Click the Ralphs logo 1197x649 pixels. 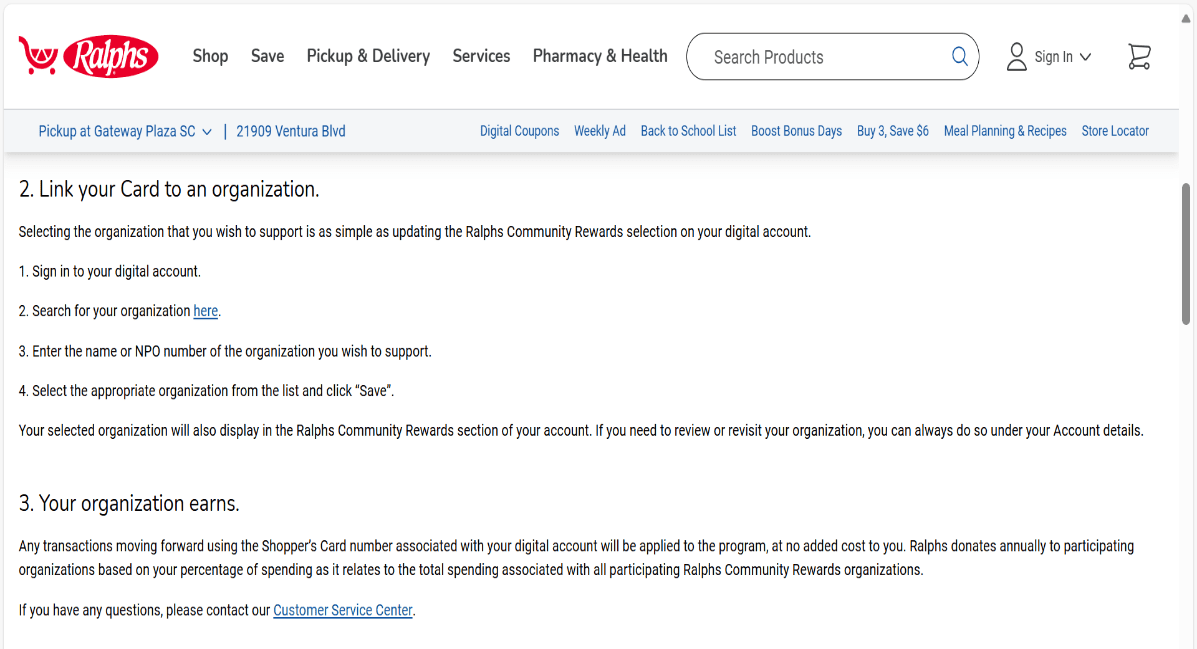coord(89,56)
